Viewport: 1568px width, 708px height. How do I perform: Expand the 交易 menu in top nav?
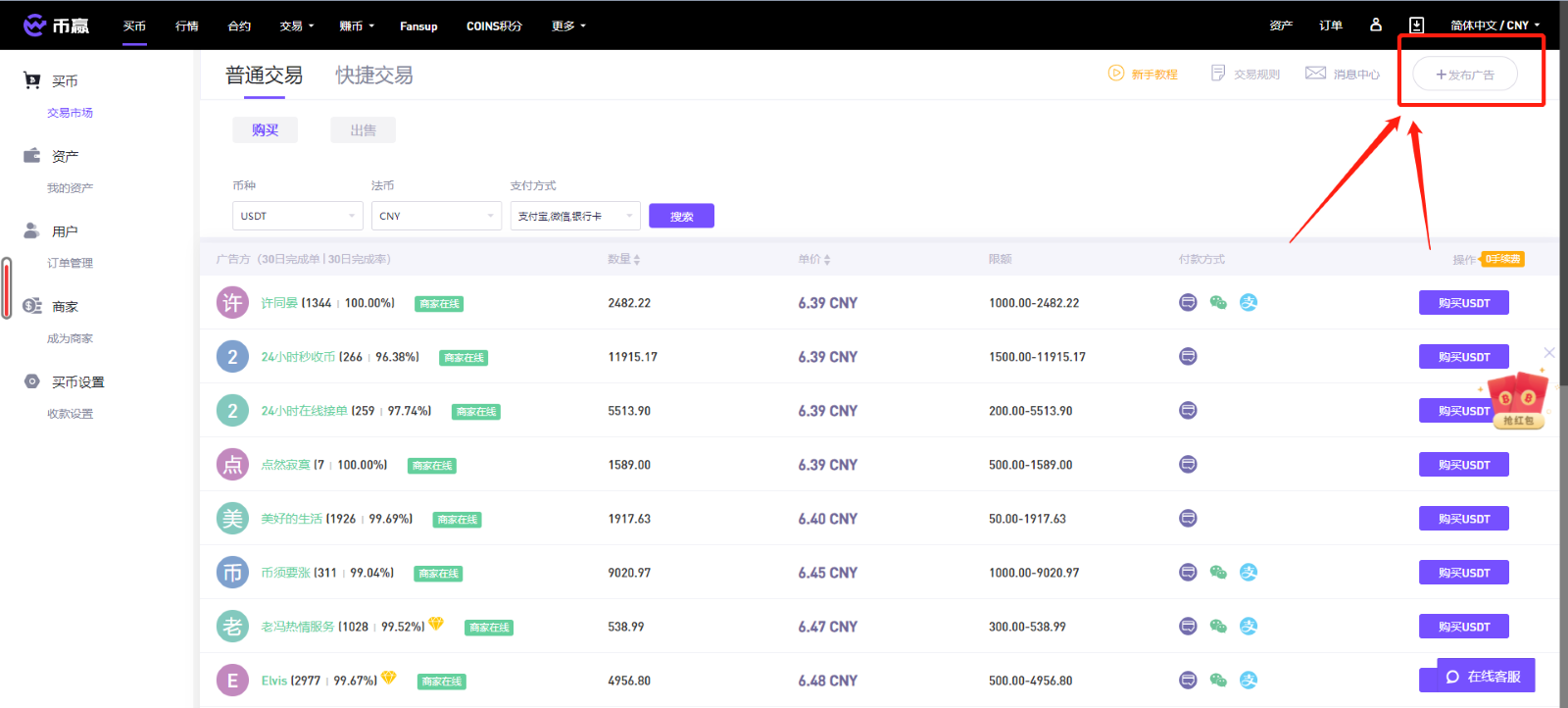tap(297, 26)
